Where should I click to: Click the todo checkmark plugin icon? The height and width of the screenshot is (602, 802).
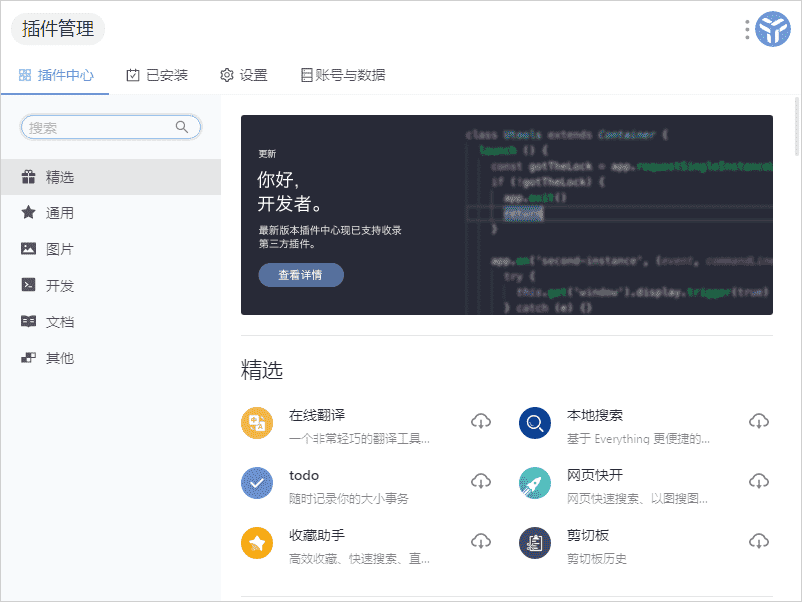pyautogui.click(x=257, y=482)
